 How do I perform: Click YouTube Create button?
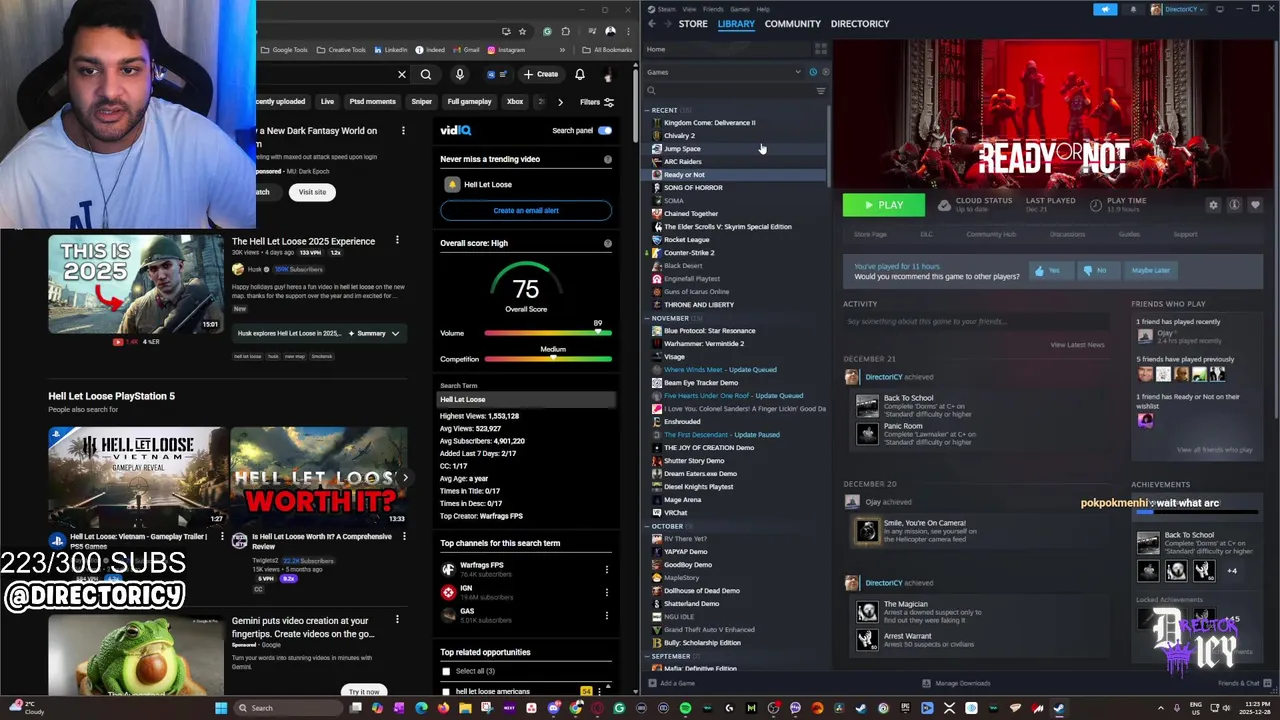coord(541,74)
